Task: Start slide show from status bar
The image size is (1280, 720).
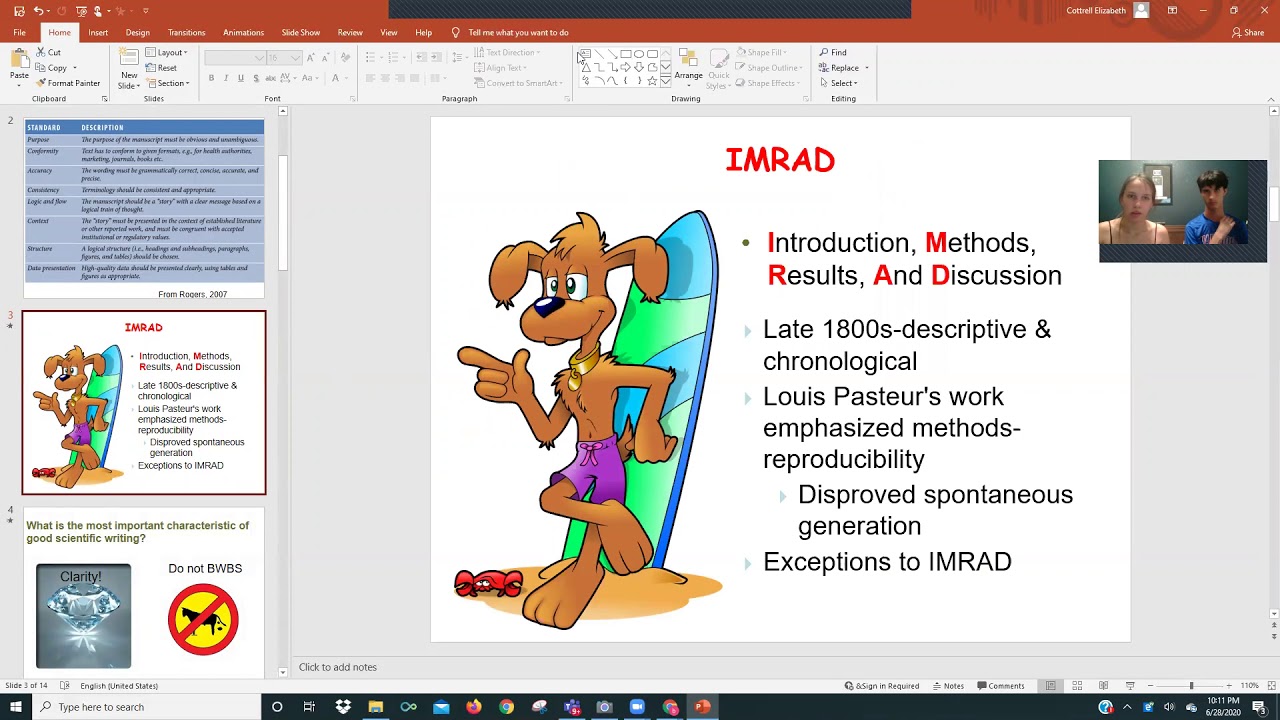Action: tap(1130, 686)
